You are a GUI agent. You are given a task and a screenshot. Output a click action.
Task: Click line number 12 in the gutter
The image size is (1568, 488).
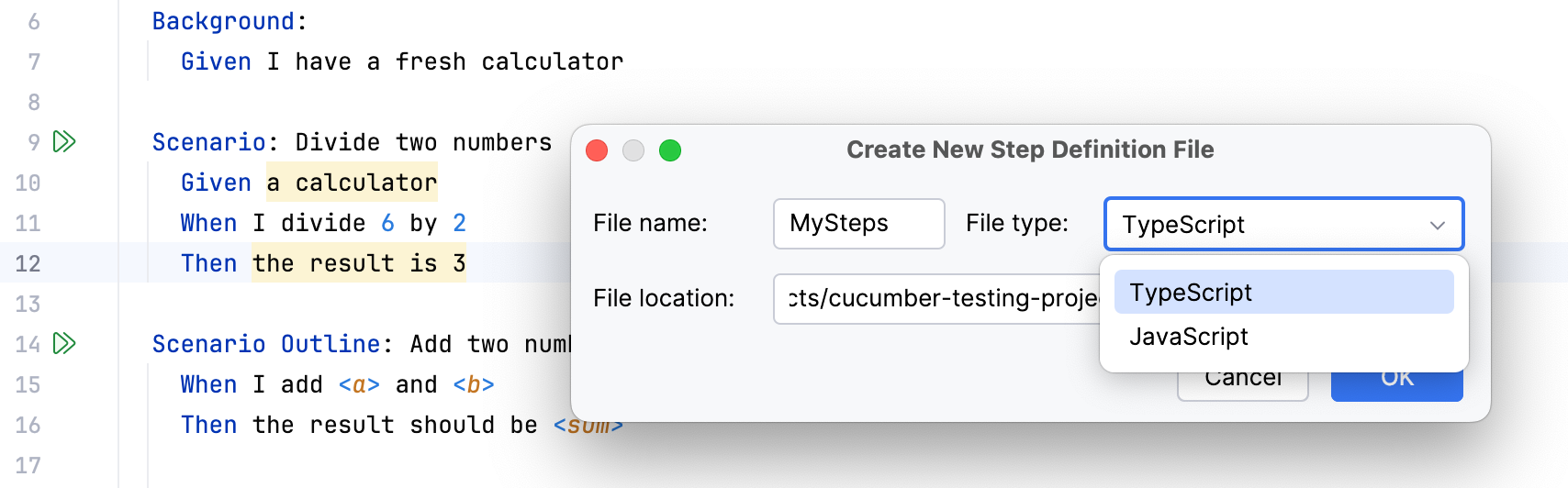28,264
